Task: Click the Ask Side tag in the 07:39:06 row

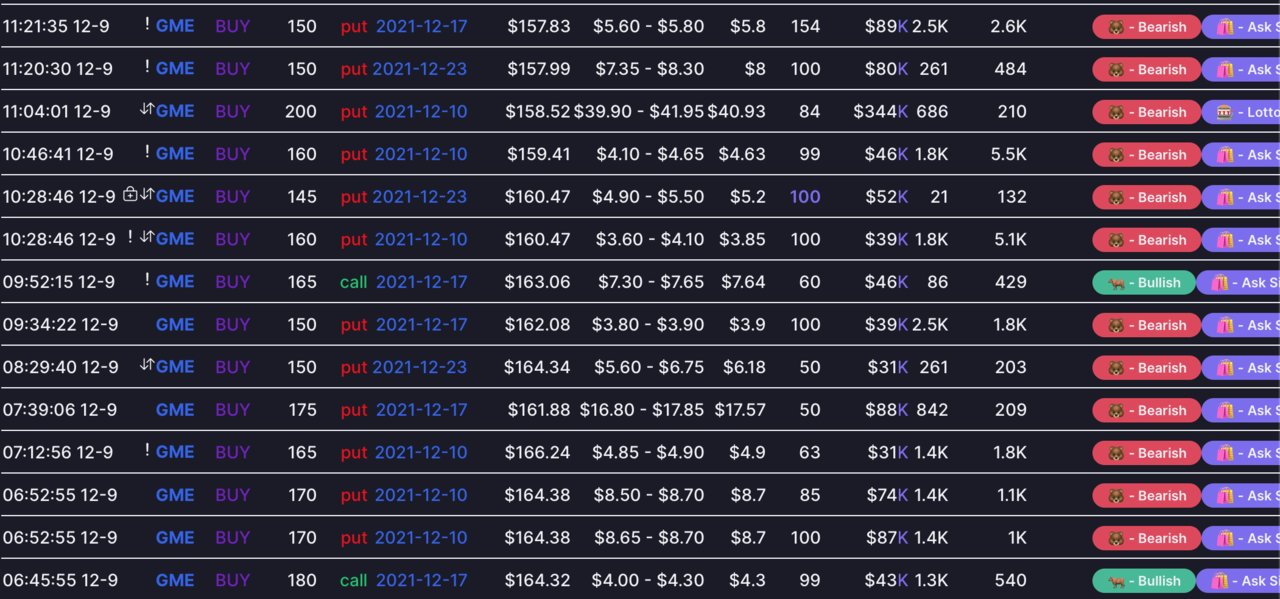Action: 1241,410
